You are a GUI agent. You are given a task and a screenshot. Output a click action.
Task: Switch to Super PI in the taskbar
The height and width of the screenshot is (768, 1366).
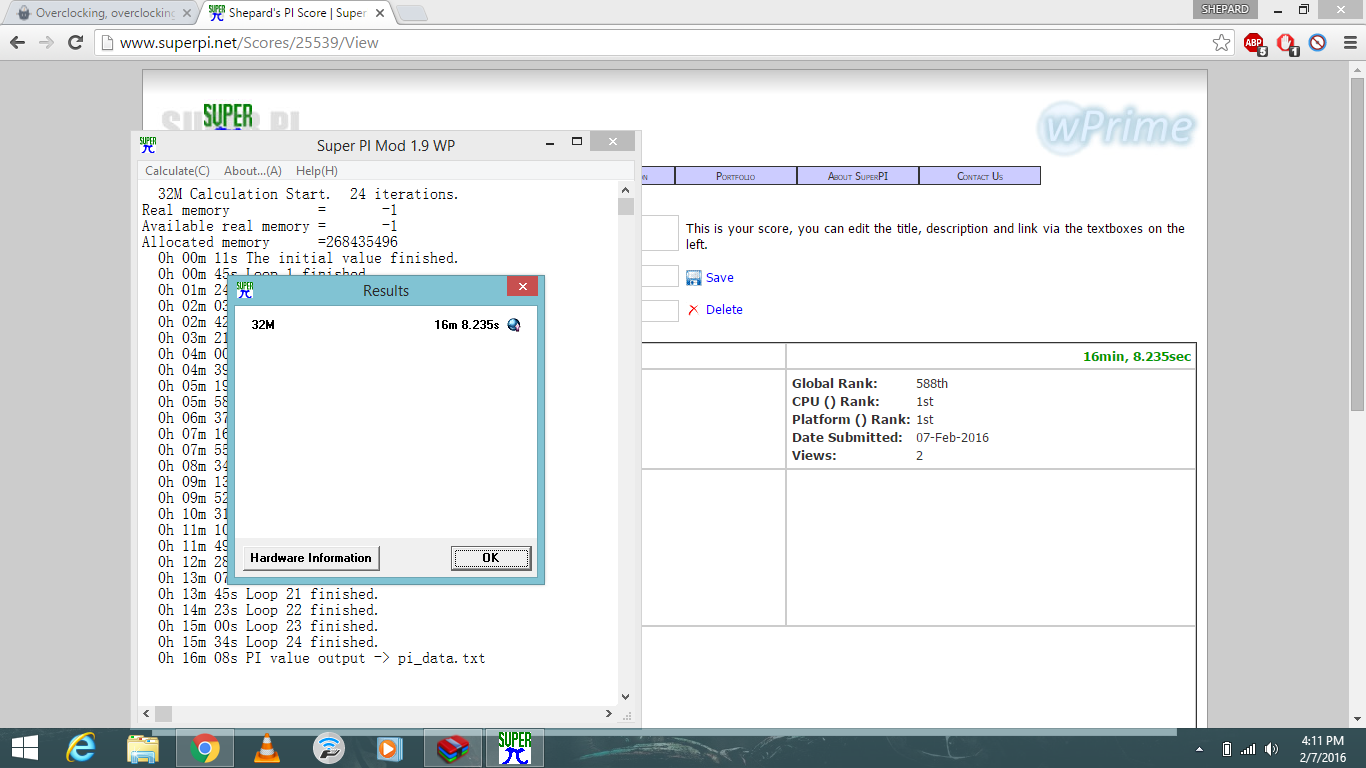tap(515, 748)
